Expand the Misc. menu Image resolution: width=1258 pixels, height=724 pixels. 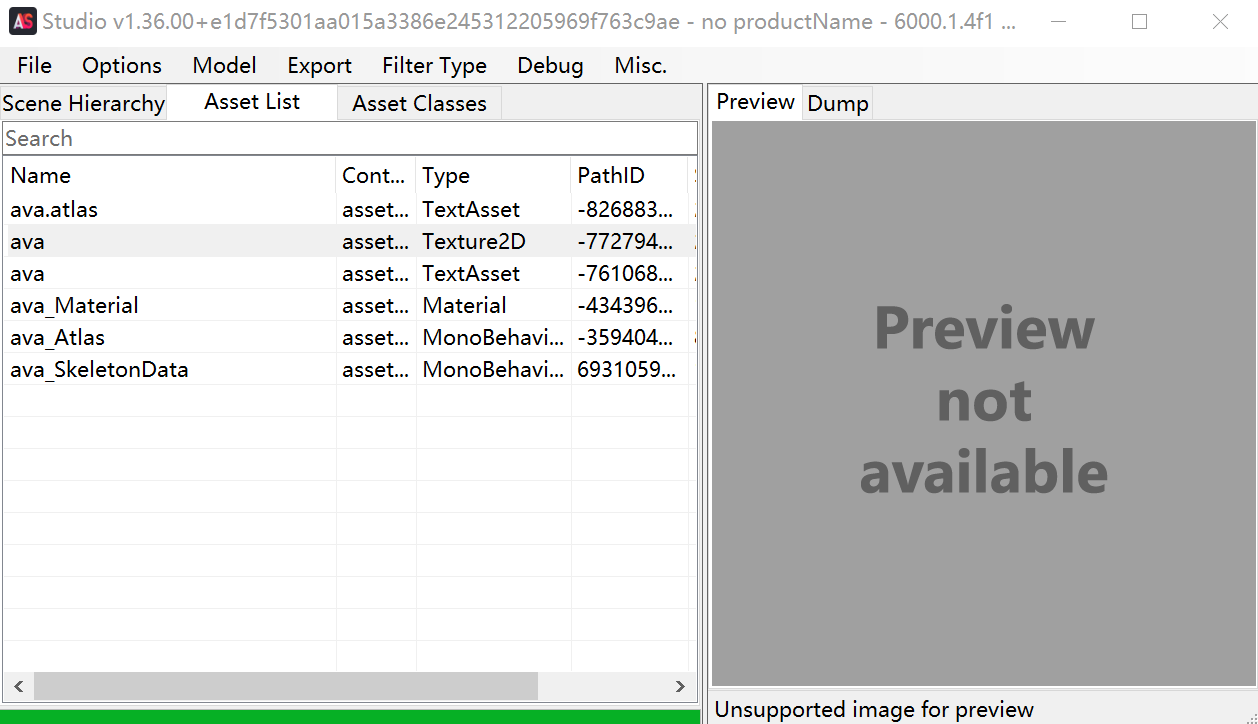(640, 66)
